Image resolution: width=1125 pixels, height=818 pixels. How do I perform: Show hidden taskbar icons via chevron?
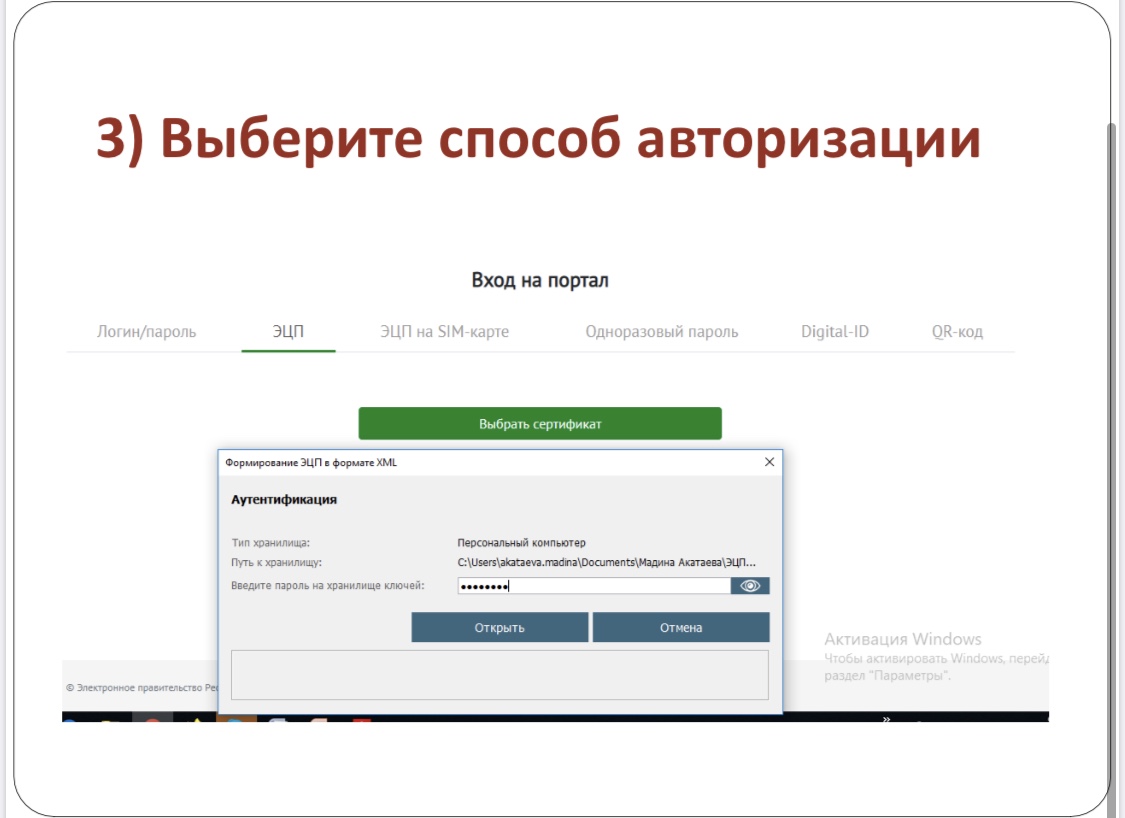click(x=886, y=718)
